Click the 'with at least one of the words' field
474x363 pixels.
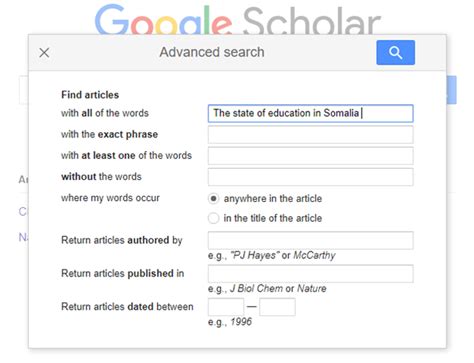point(311,156)
